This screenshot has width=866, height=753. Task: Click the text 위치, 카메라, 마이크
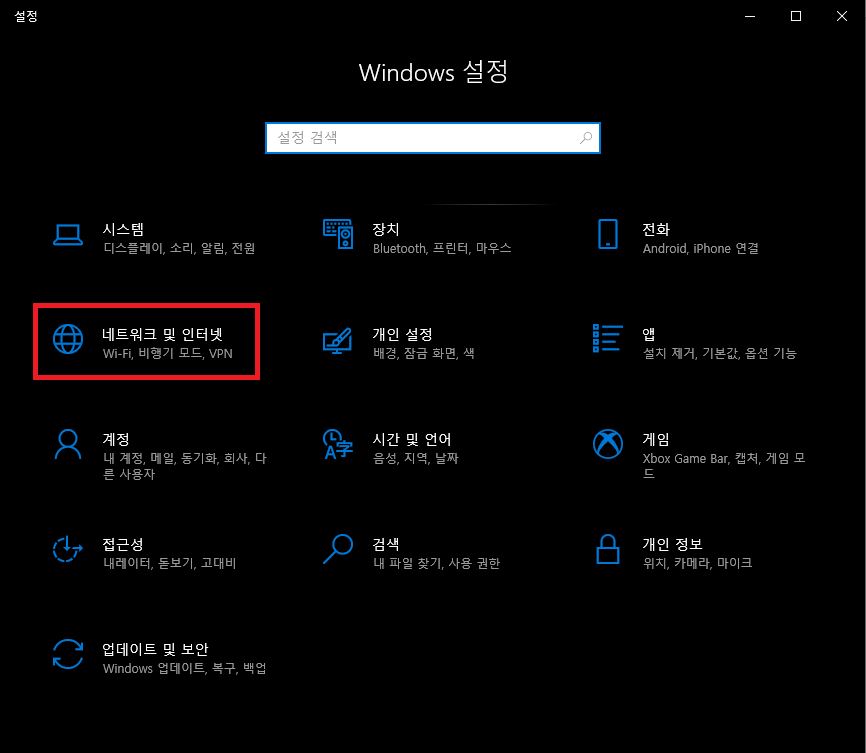[x=698, y=564]
